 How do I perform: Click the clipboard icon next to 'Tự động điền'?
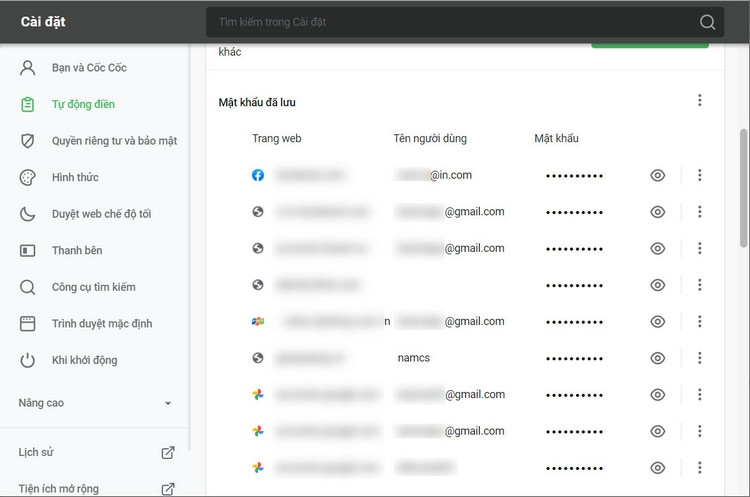[x=28, y=104]
